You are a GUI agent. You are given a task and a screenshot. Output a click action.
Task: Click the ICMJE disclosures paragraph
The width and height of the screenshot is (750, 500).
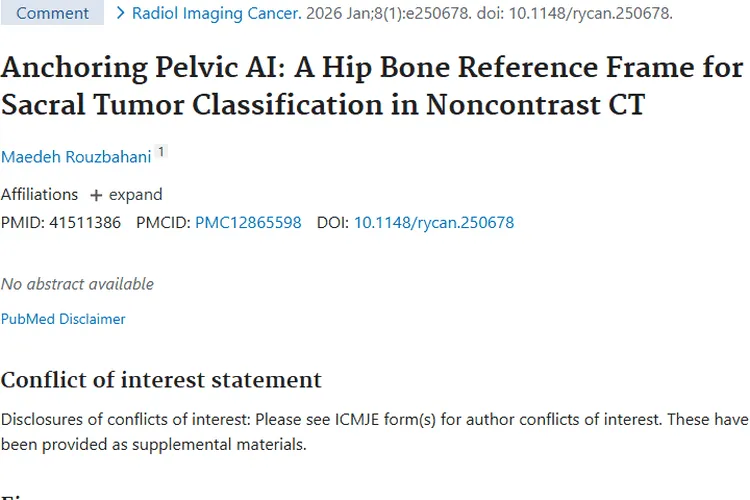coord(374,432)
